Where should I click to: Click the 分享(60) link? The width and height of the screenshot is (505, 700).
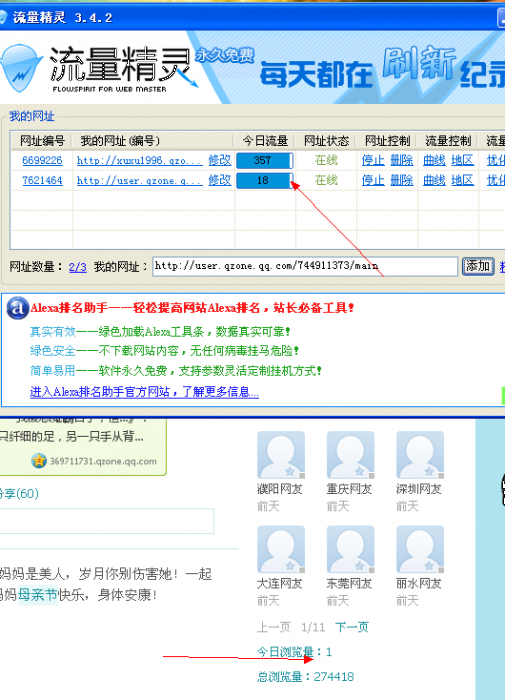pyautogui.click(x=19, y=493)
